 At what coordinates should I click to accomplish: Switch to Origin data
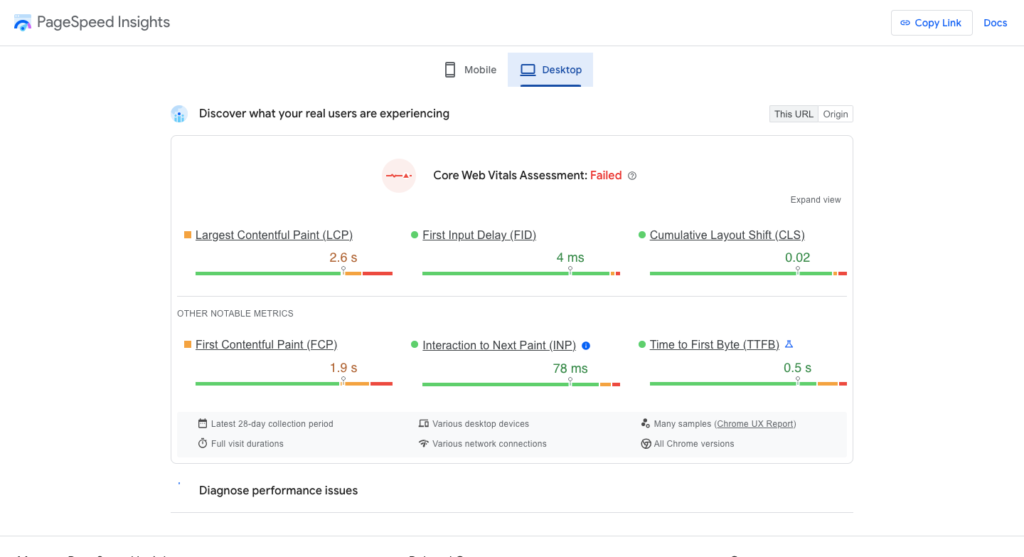pyautogui.click(x=835, y=114)
